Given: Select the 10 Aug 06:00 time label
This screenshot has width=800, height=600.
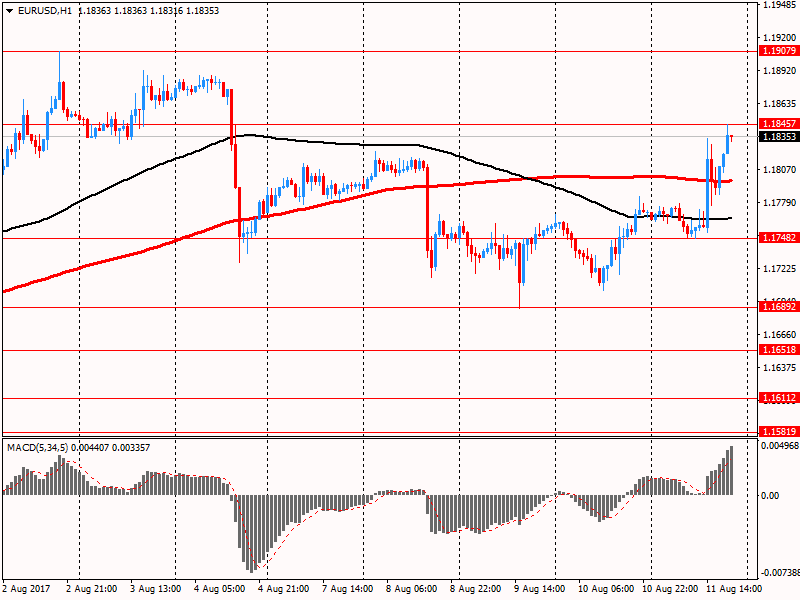Looking at the screenshot, I should click(x=606, y=589).
